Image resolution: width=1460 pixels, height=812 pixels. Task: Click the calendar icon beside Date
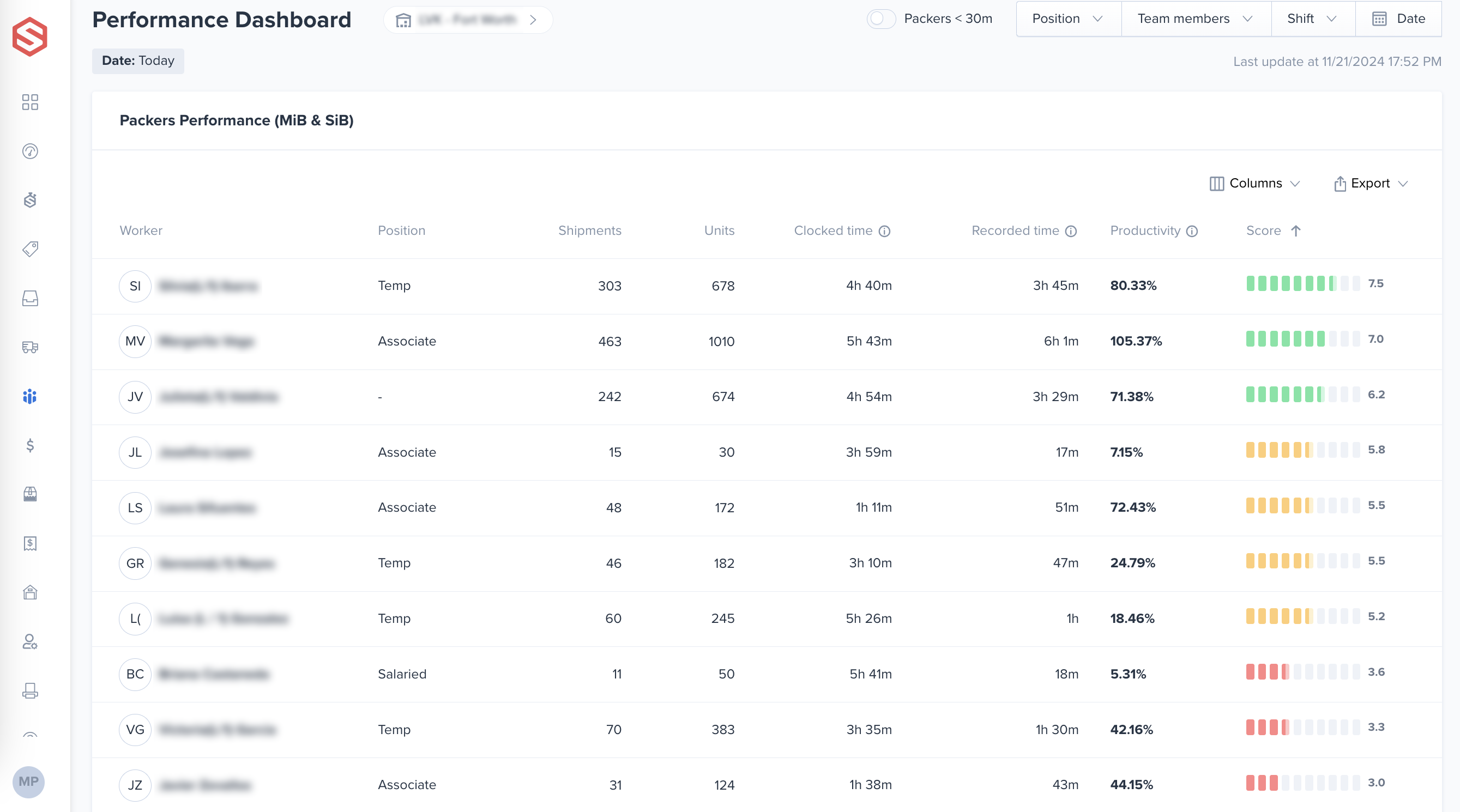(x=1379, y=19)
